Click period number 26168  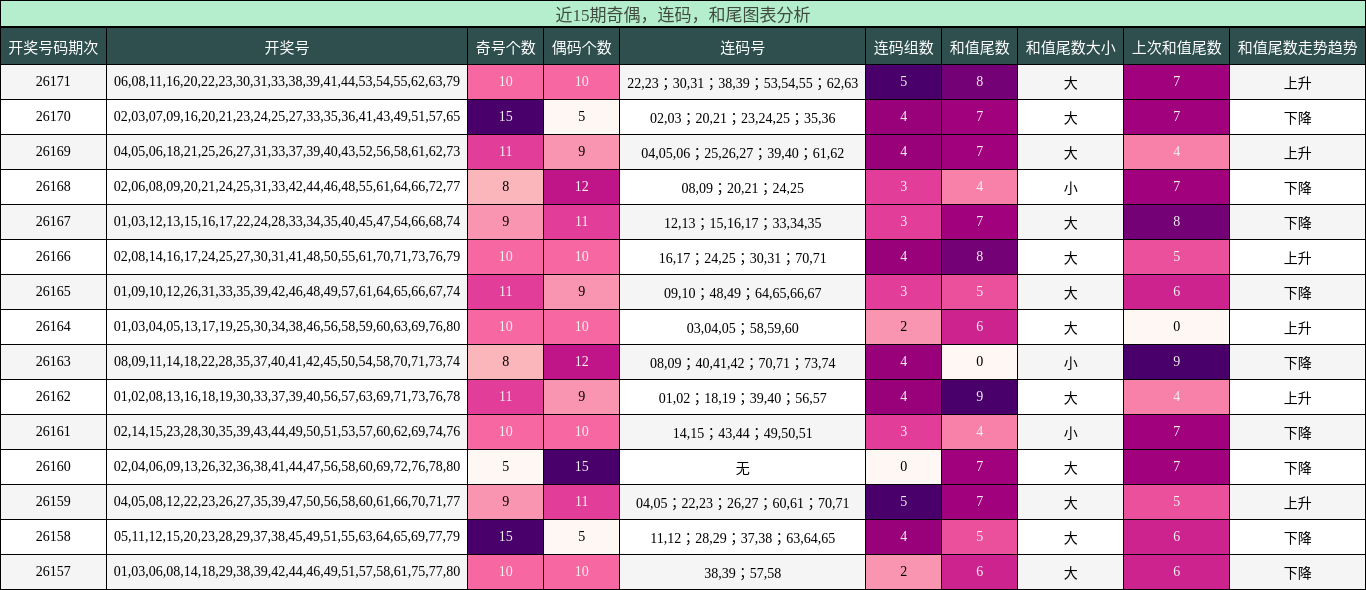click(x=53, y=186)
